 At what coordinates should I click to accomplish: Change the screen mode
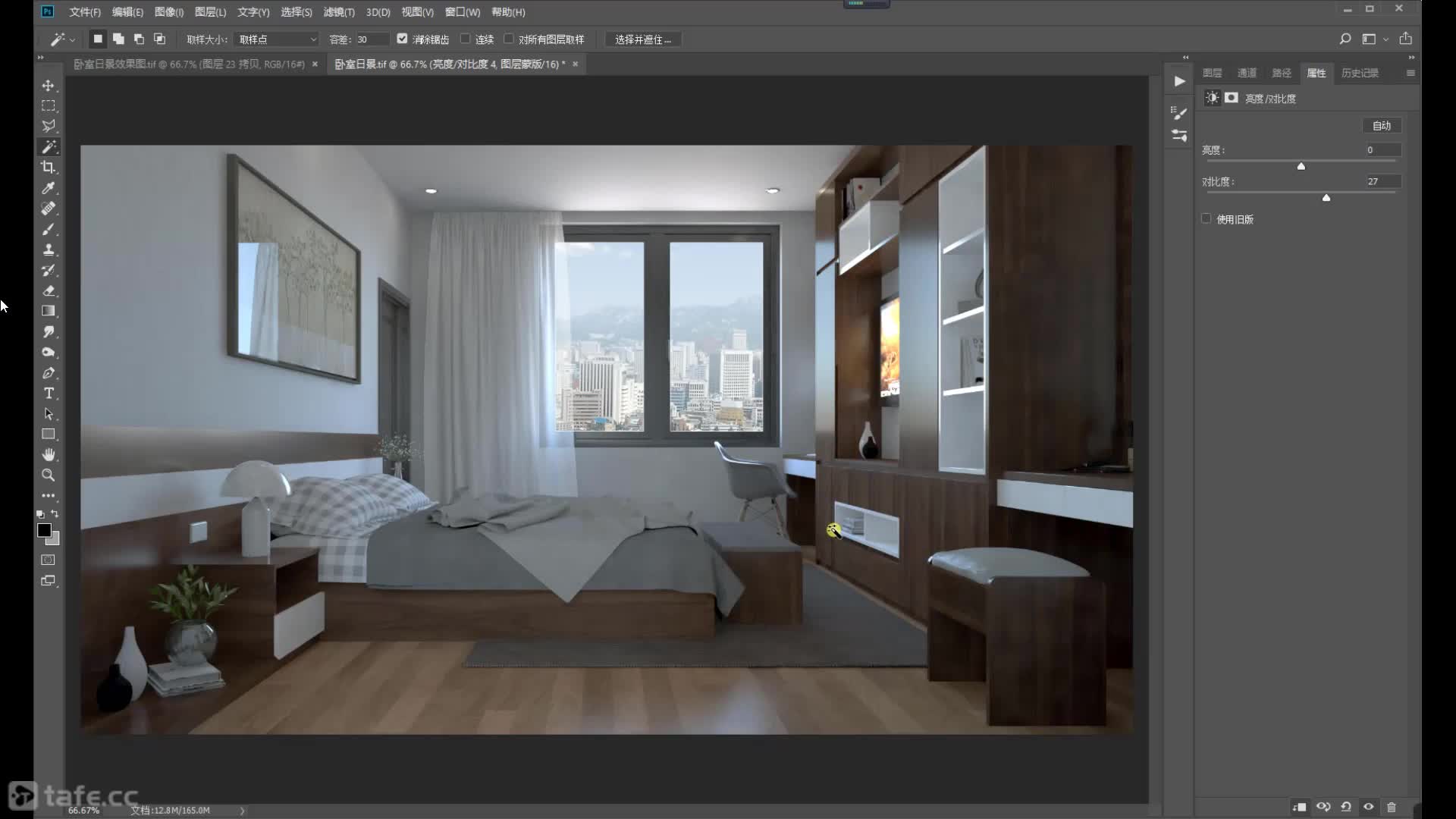tap(48, 581)
